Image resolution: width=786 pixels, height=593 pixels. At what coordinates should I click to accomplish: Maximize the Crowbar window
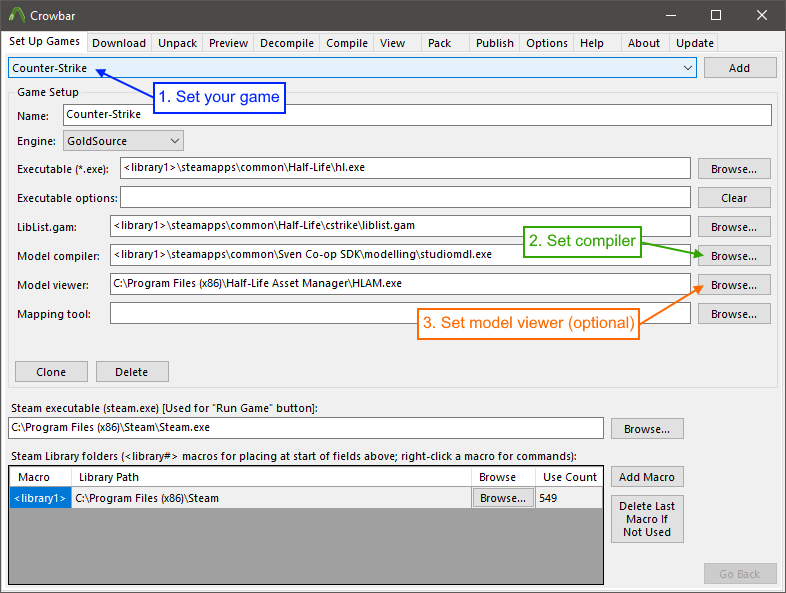pyautogui.click(x=716, y=16)
